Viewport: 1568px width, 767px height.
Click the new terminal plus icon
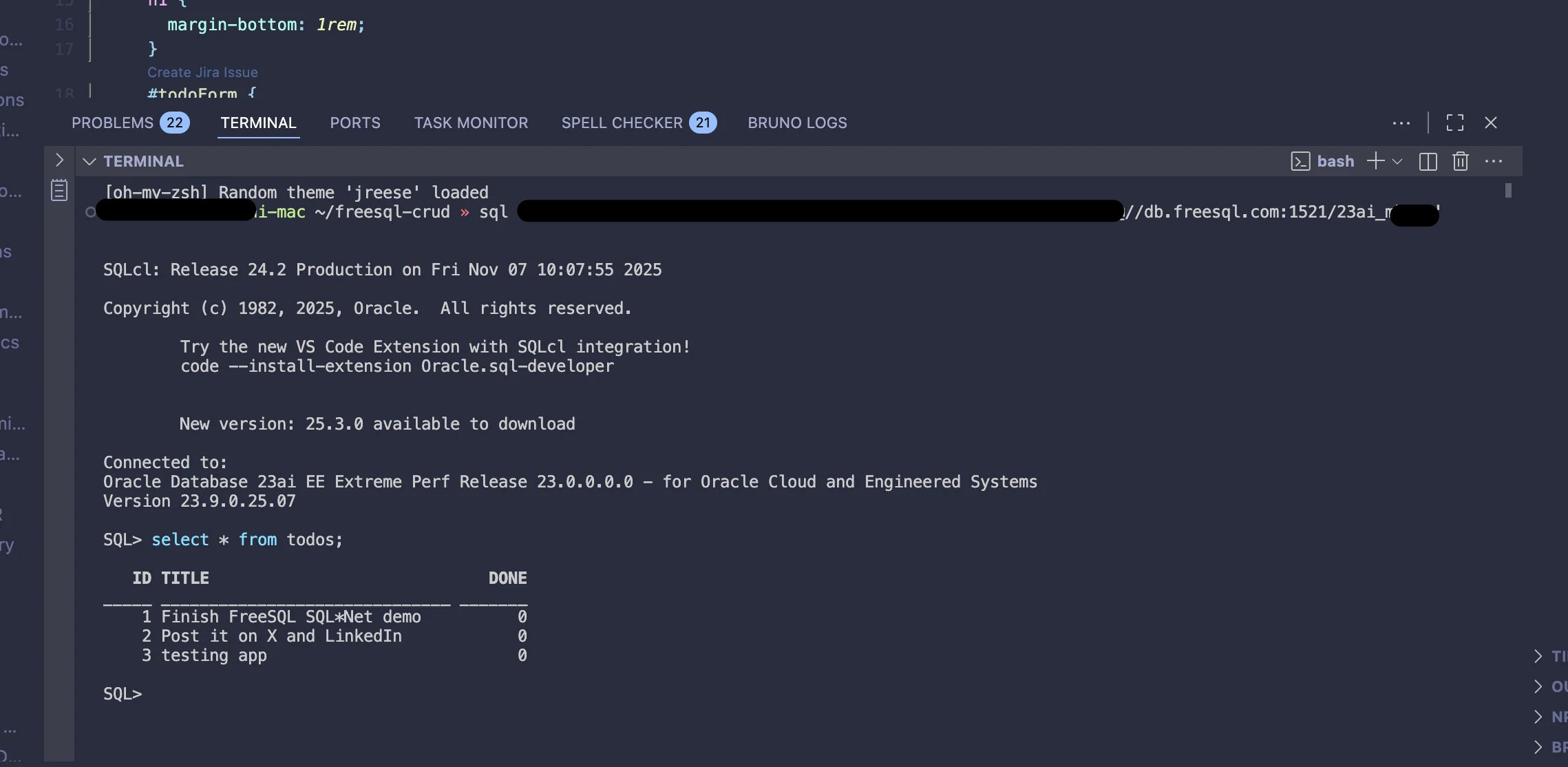pos(1375,161)
